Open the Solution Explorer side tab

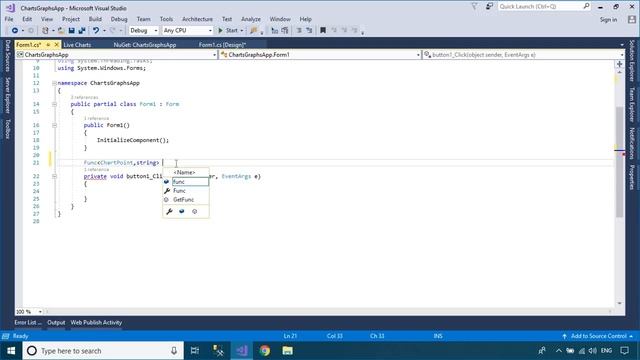point(632,60)
